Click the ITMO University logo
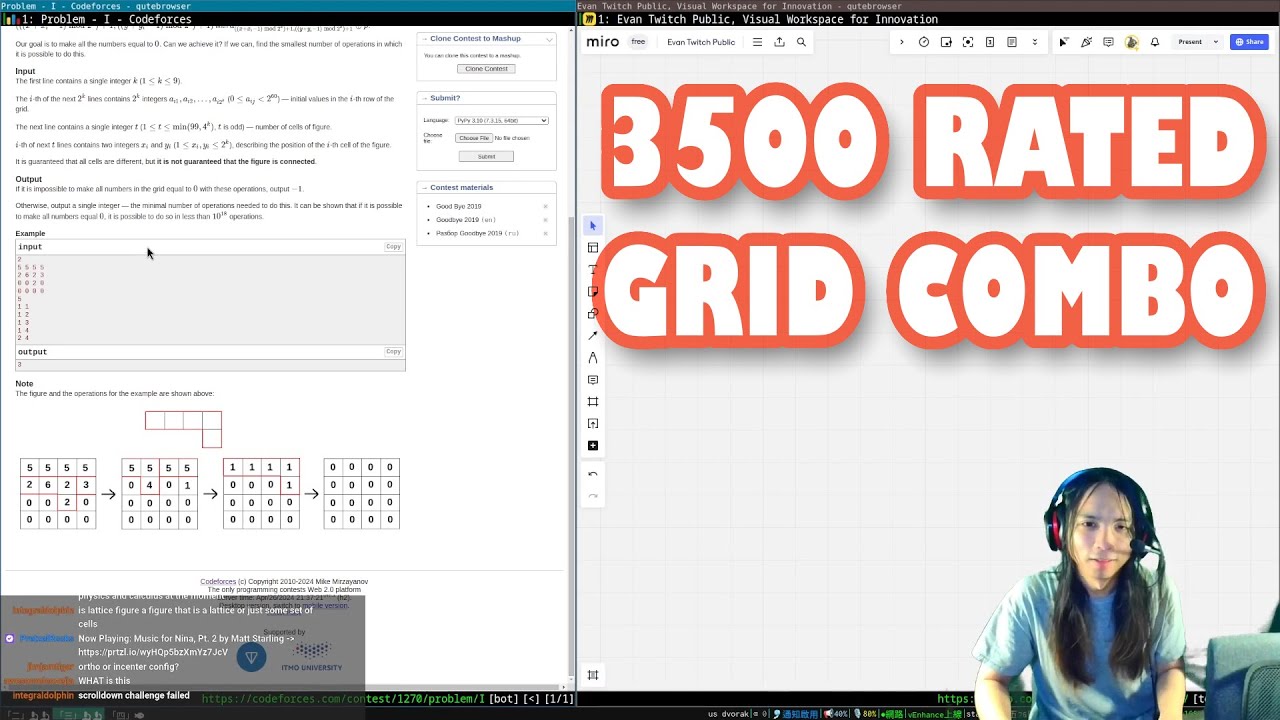This screenshot has width=1280, height=720. 311,656
